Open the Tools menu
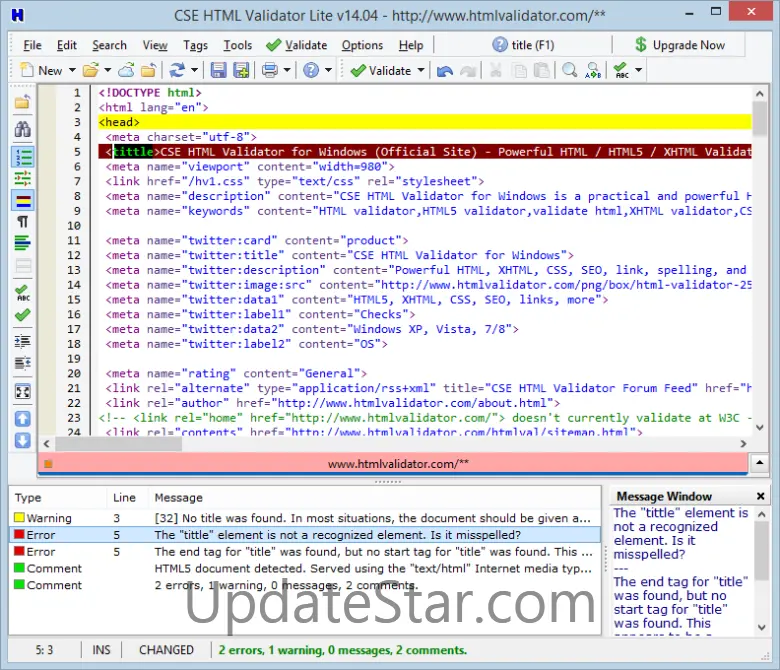The image size is (780, 670). pyautogui.click(x=238, y=45)
